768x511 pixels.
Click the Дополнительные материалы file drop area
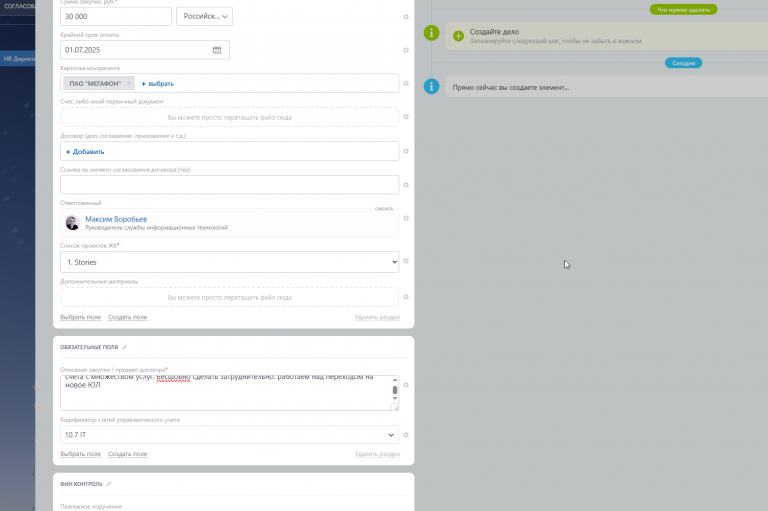[x=229, y=297]
